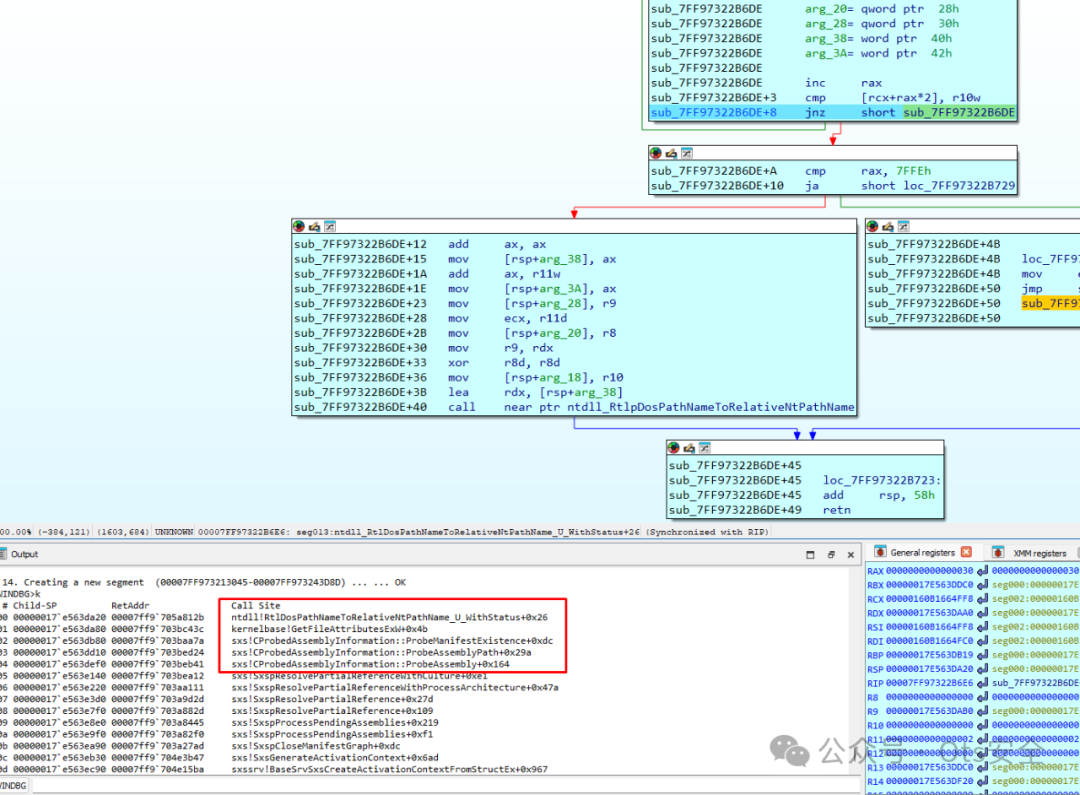Screen dimensions: 1080x795
Task: Click the 'lea rdx, [rsp+arg_38]' instruction
Action: (535, 392)
